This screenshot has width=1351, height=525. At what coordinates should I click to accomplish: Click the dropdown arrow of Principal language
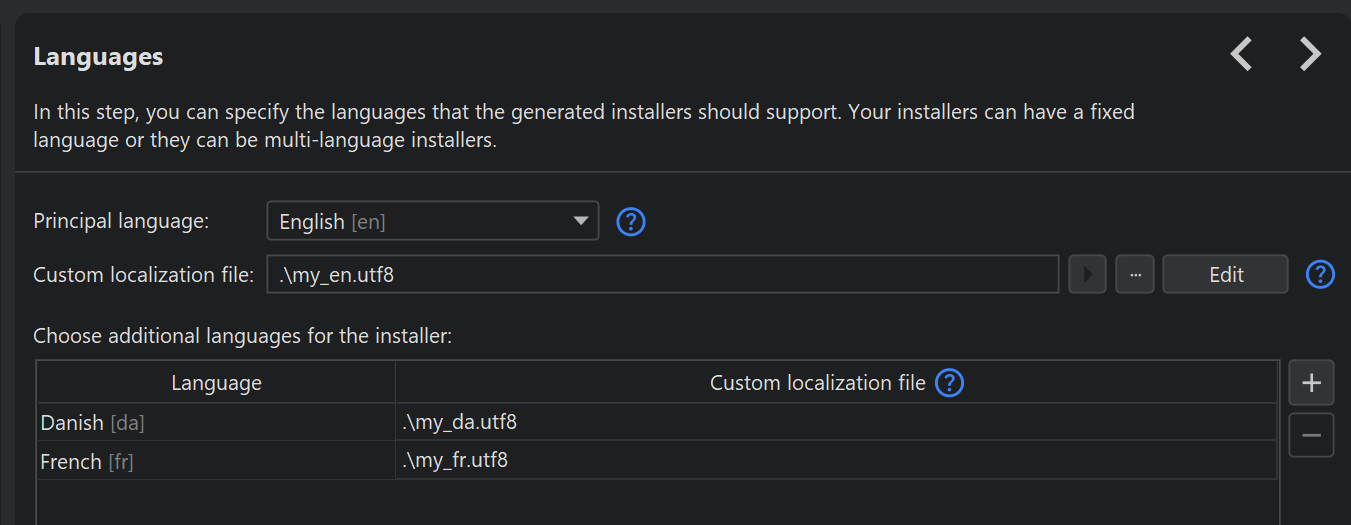[580, 221]
